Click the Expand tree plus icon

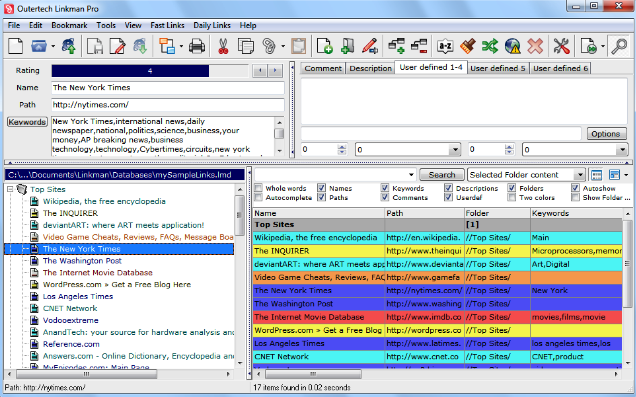(396, 46)
